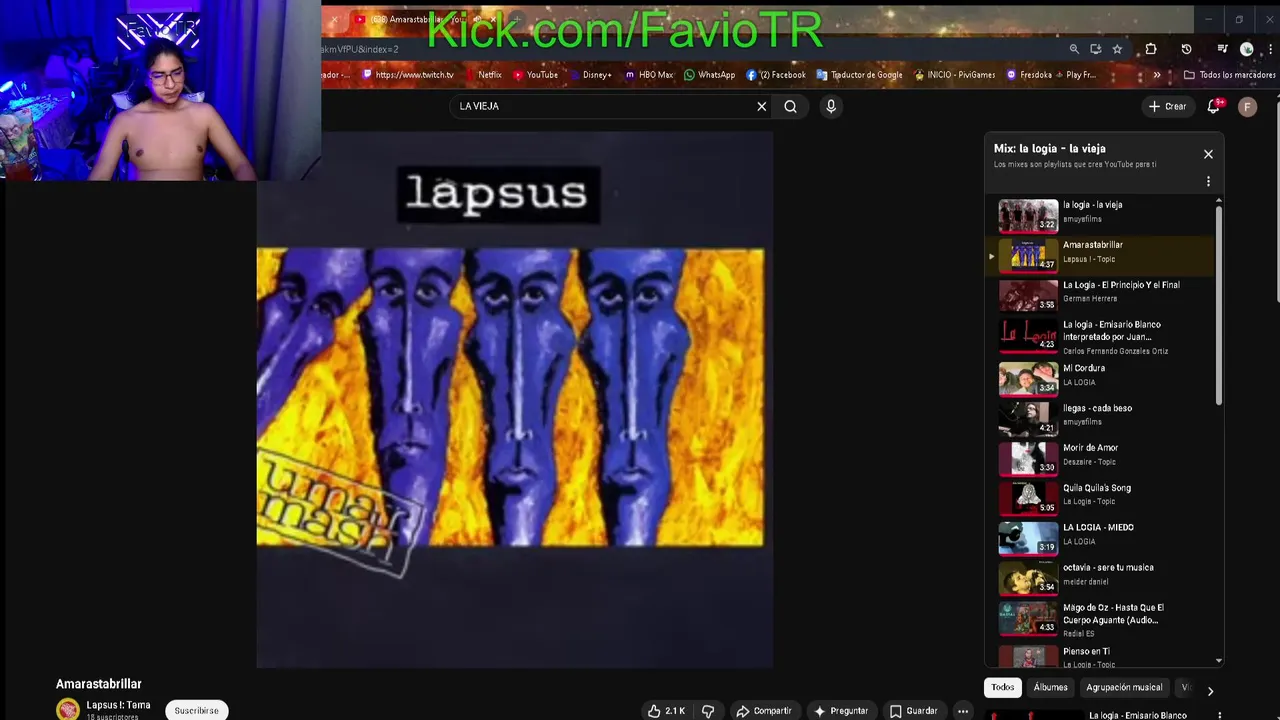Like the video with thumbs up
The image size is (1280, 720).
tap(666, 711)
